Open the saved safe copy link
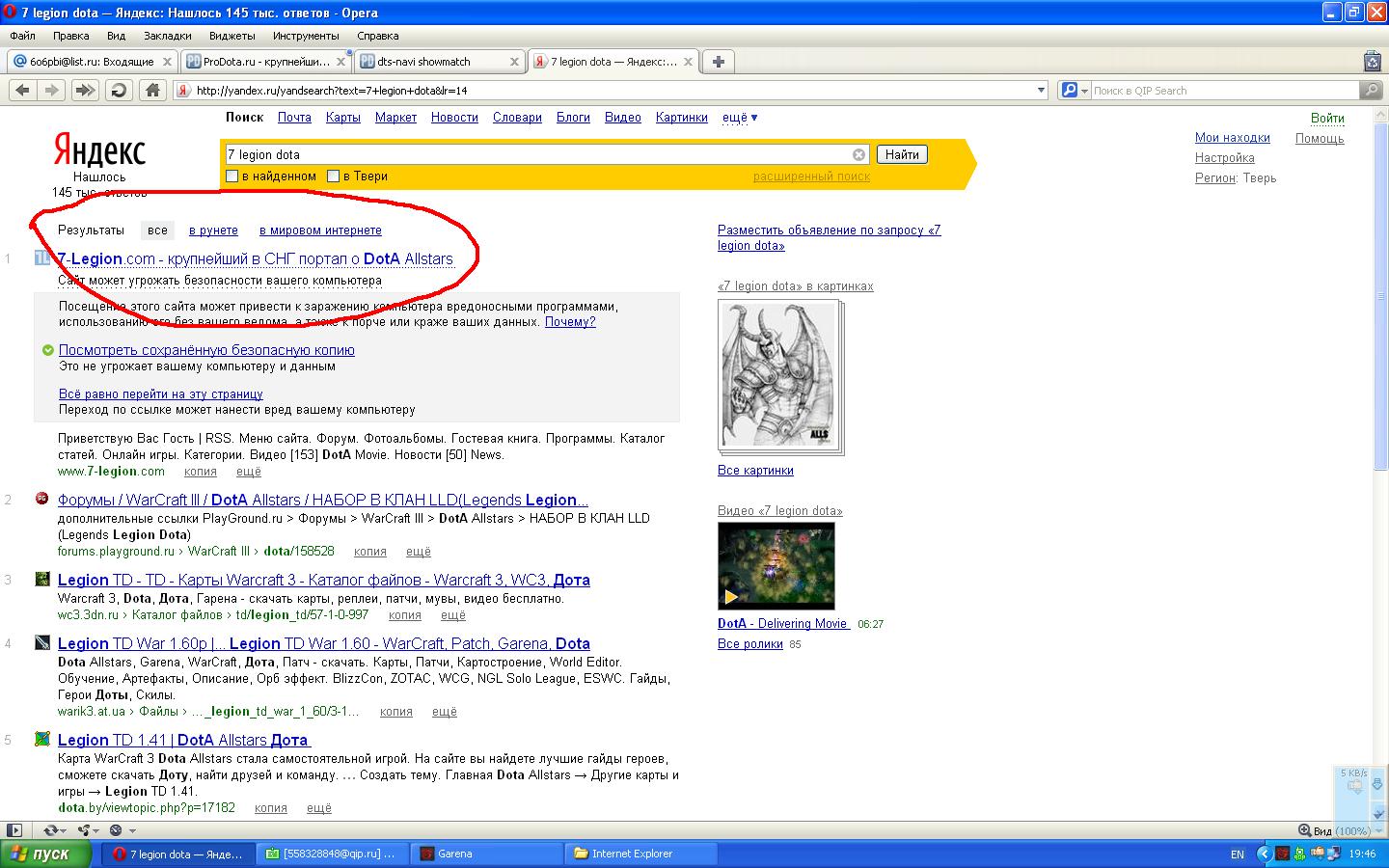 tap(206, 350)
